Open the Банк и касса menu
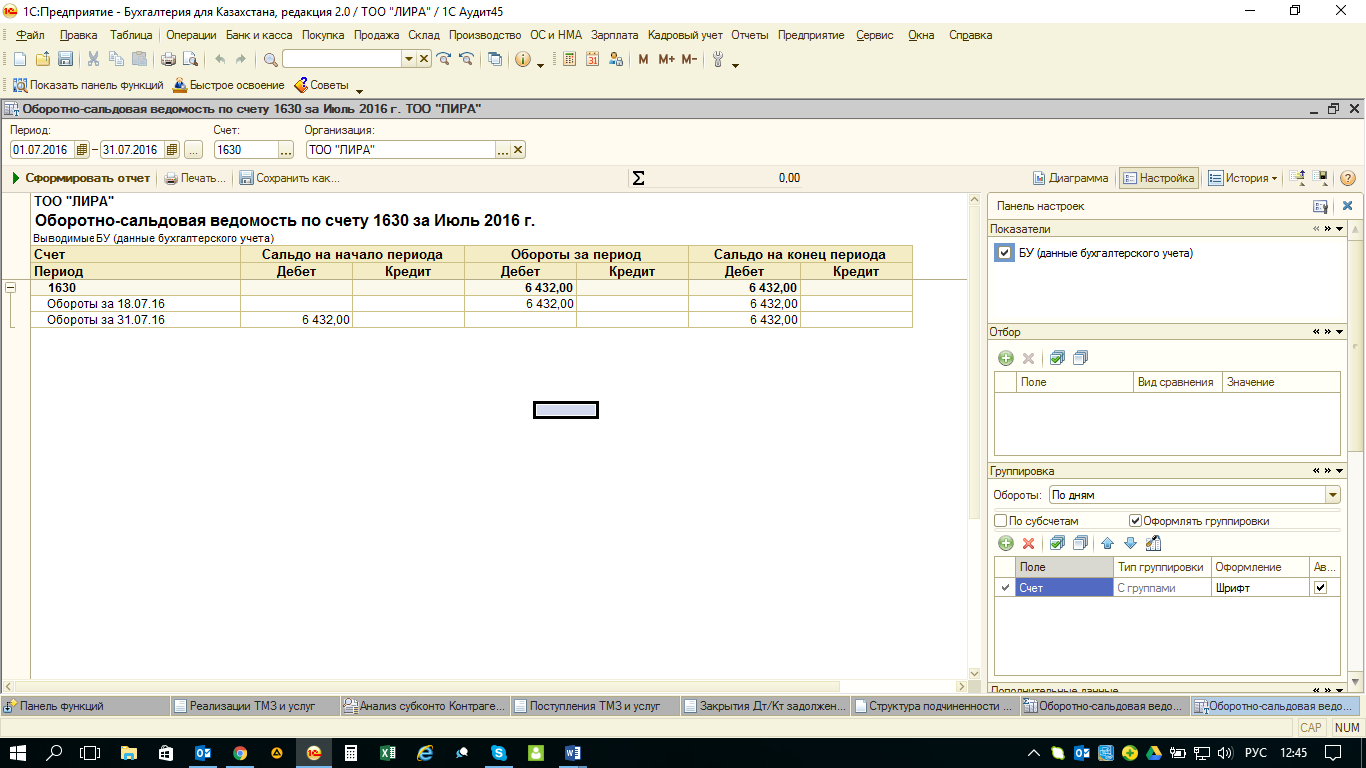The width and height of the screenshot is (1366, 768). click(259, 35)
